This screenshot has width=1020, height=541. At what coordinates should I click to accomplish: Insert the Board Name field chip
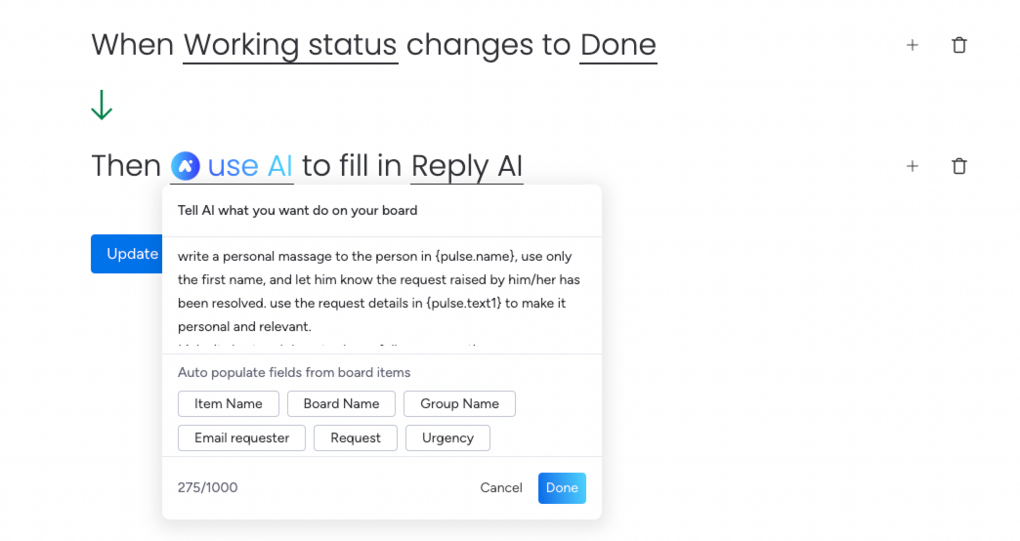pos(341,404)
